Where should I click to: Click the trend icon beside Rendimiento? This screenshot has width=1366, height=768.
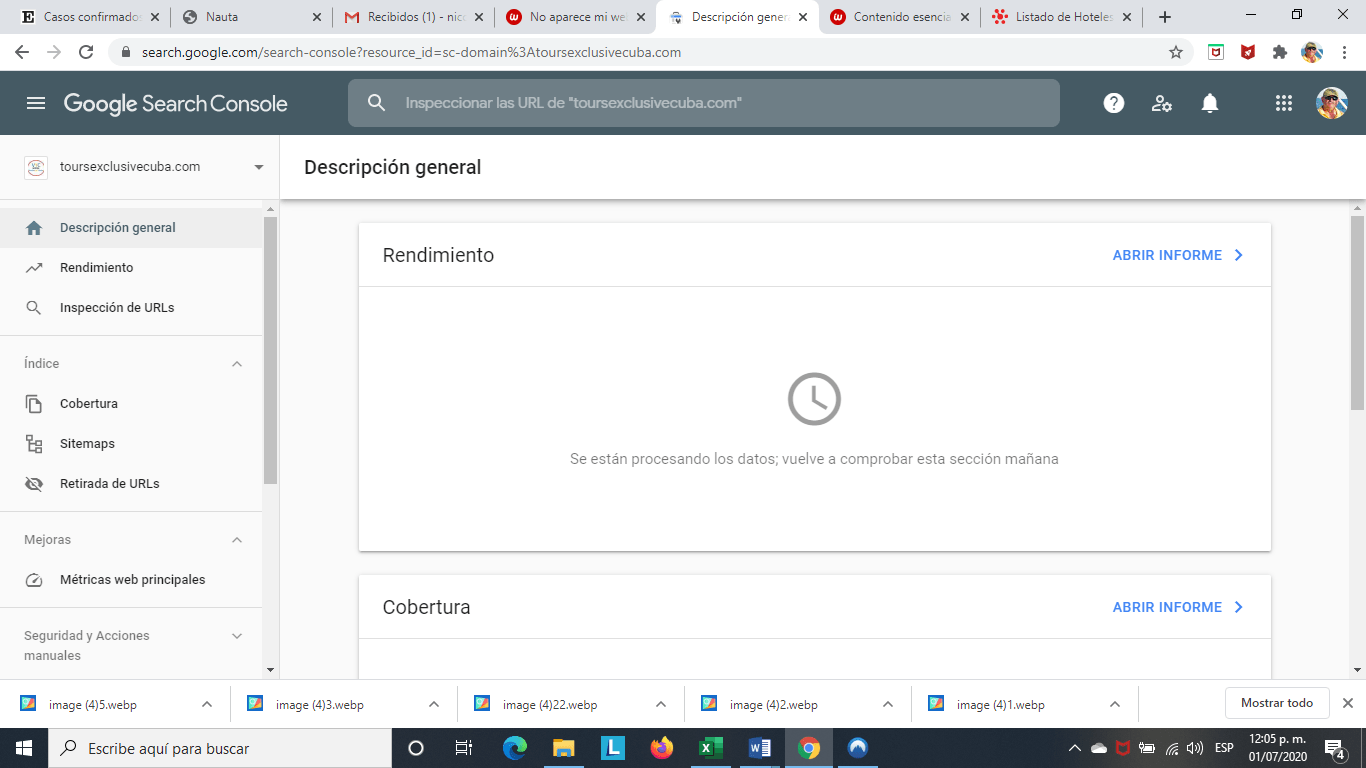click(34, 268)
